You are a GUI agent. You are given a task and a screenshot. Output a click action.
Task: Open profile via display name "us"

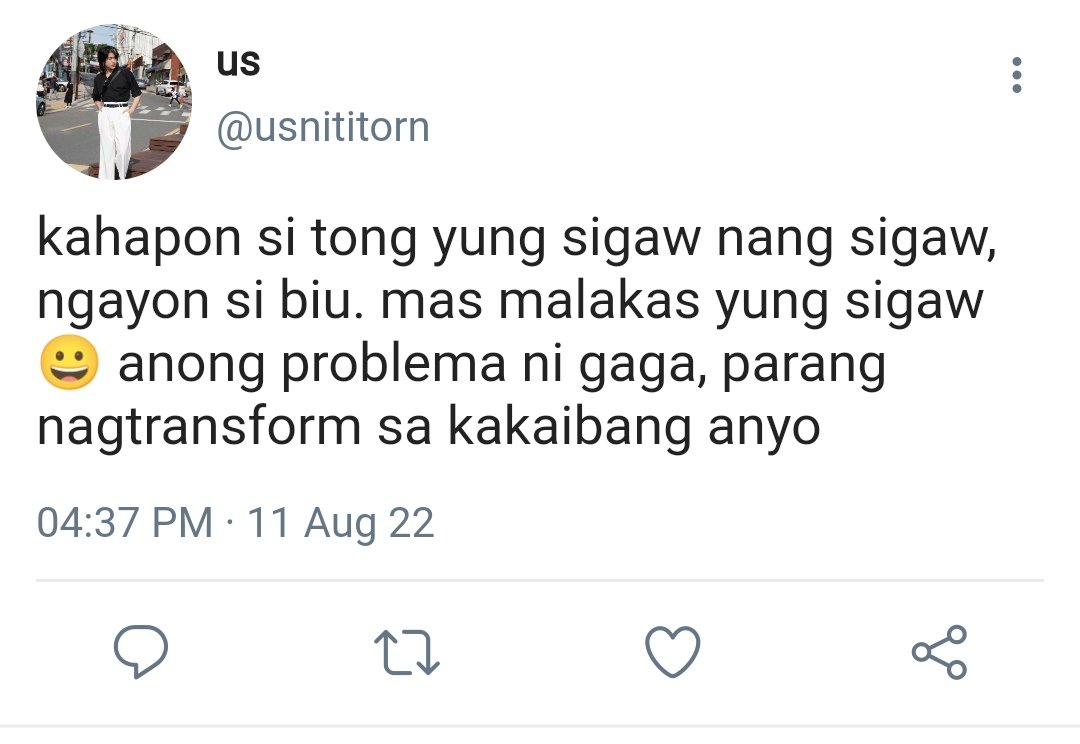(x=238, y=63)
